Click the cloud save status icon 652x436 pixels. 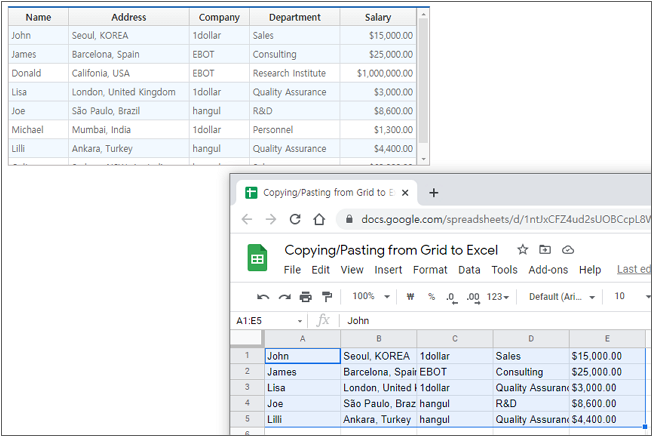click(568, 250)
